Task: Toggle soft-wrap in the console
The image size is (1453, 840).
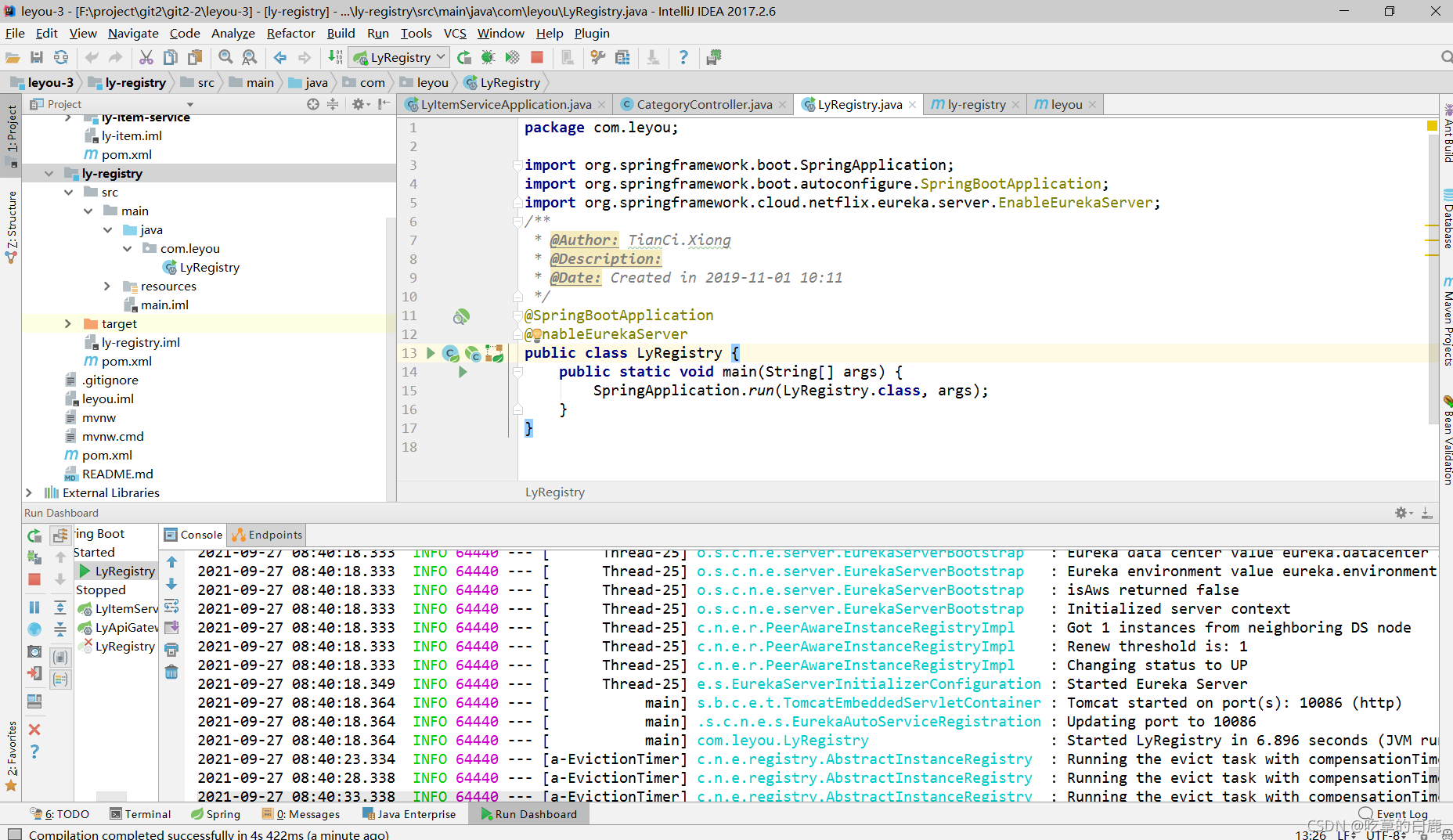Action: [x=171, y=606]
